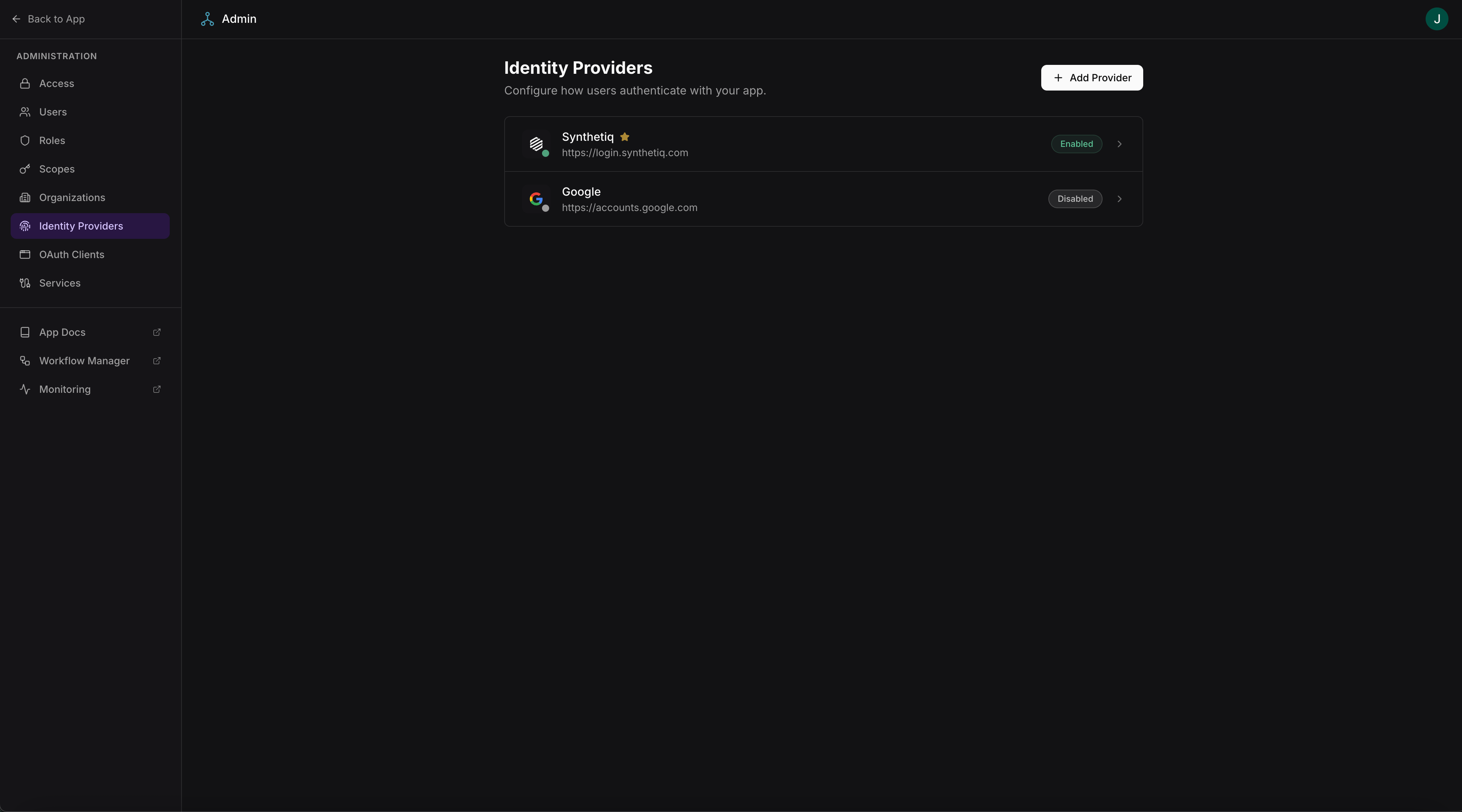Click the Synthetiq provider logo
The image size is (1462, 812).
536,144
